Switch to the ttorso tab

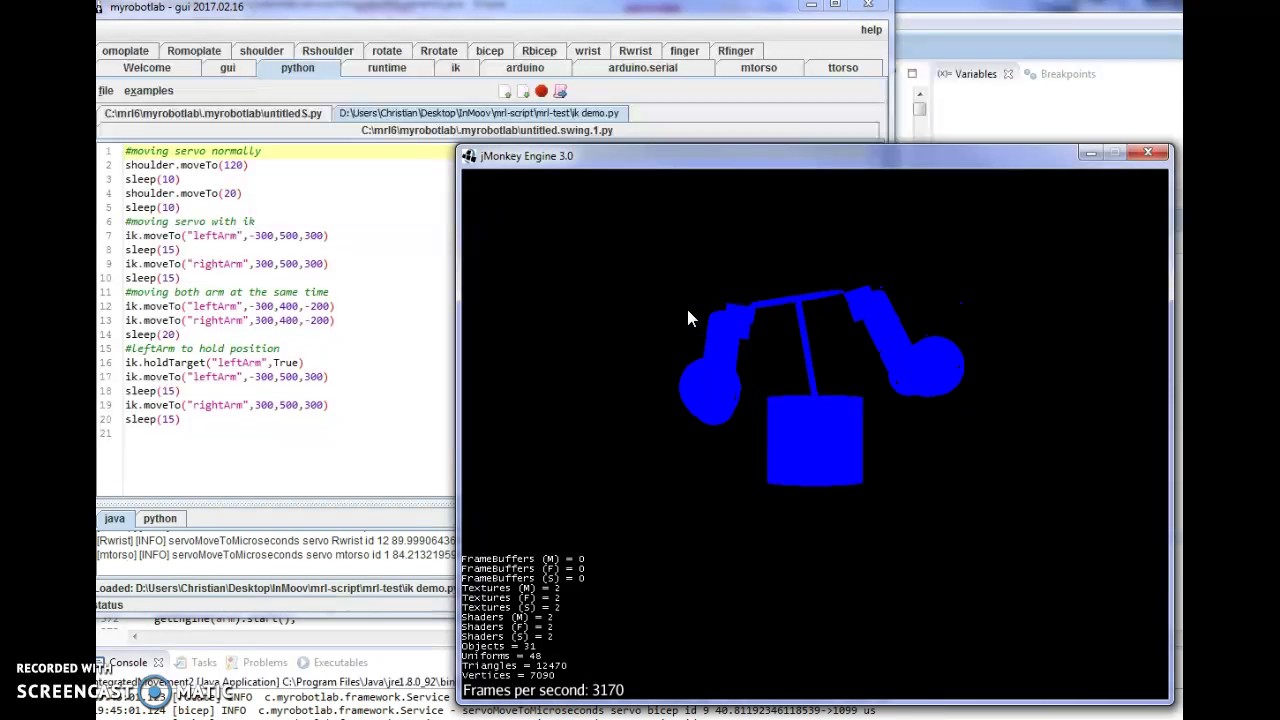tap(843, 68)
